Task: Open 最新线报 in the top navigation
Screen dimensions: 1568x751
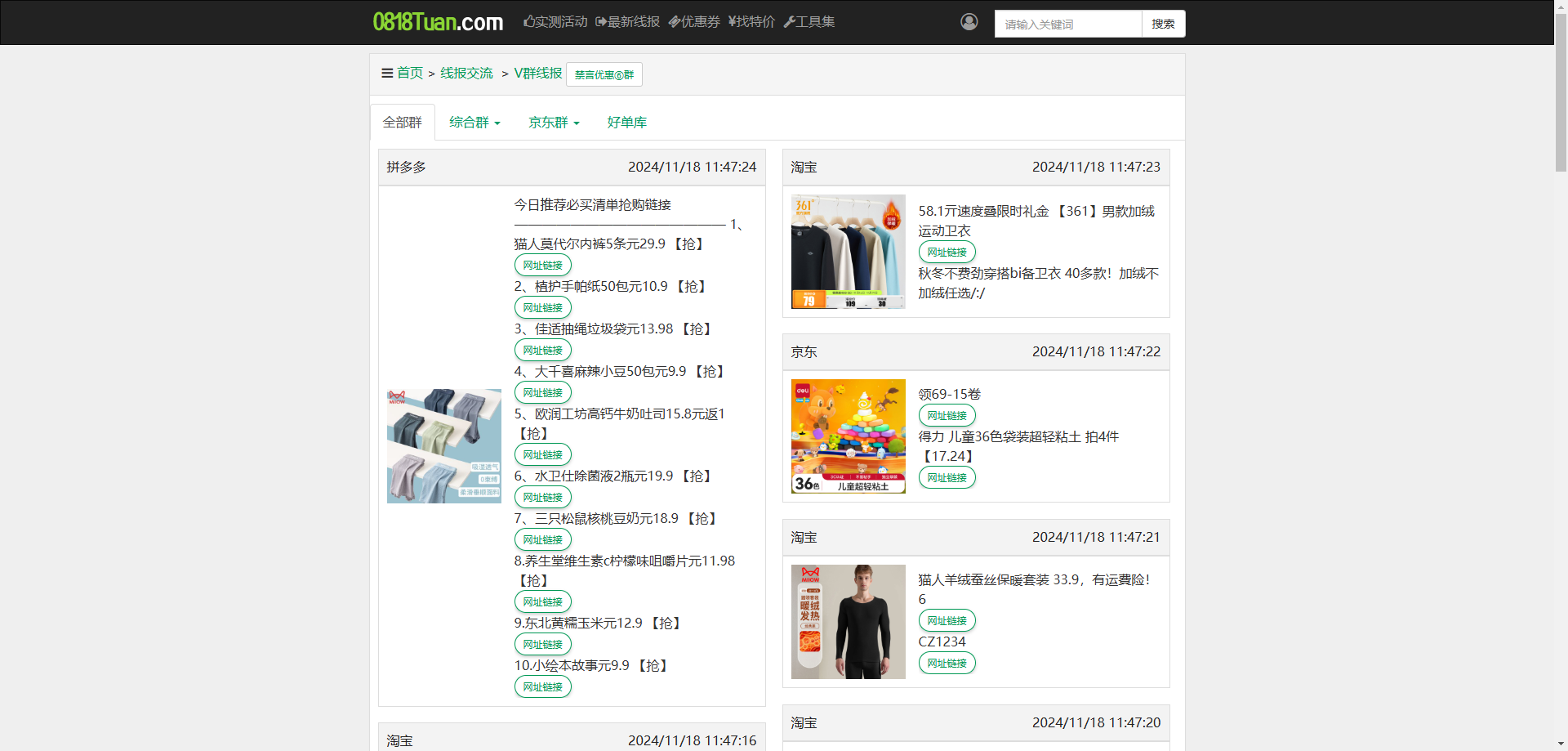Action: 627,22
